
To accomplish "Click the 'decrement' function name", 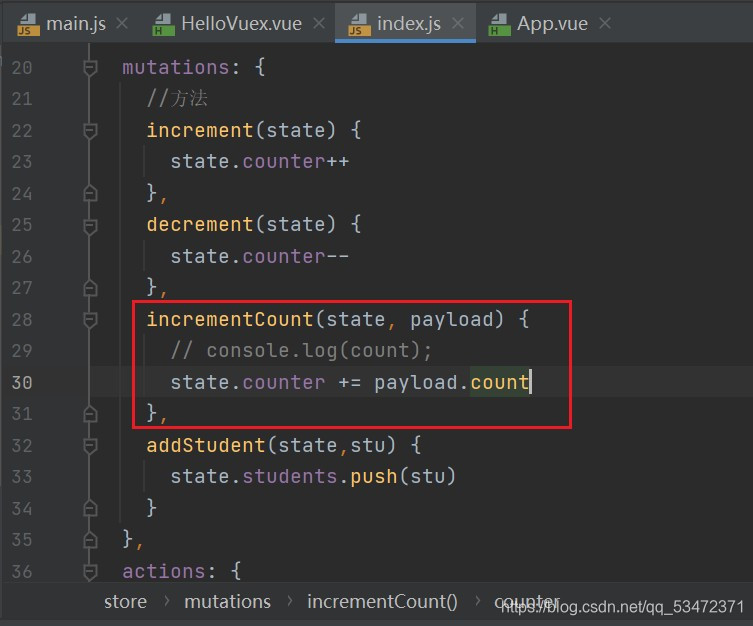I will (x=200, y=224).
